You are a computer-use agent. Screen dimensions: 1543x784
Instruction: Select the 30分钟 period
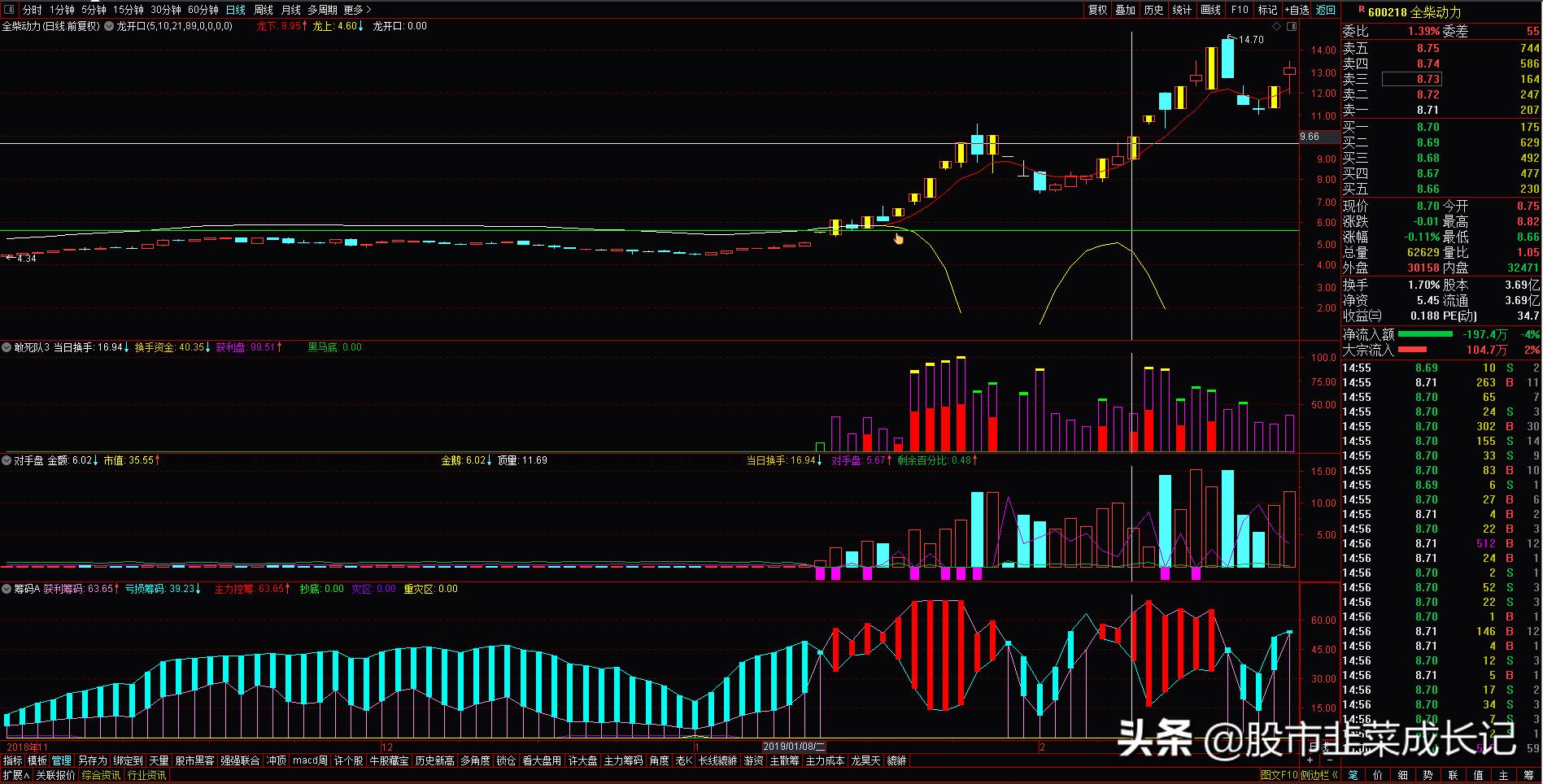165,10
